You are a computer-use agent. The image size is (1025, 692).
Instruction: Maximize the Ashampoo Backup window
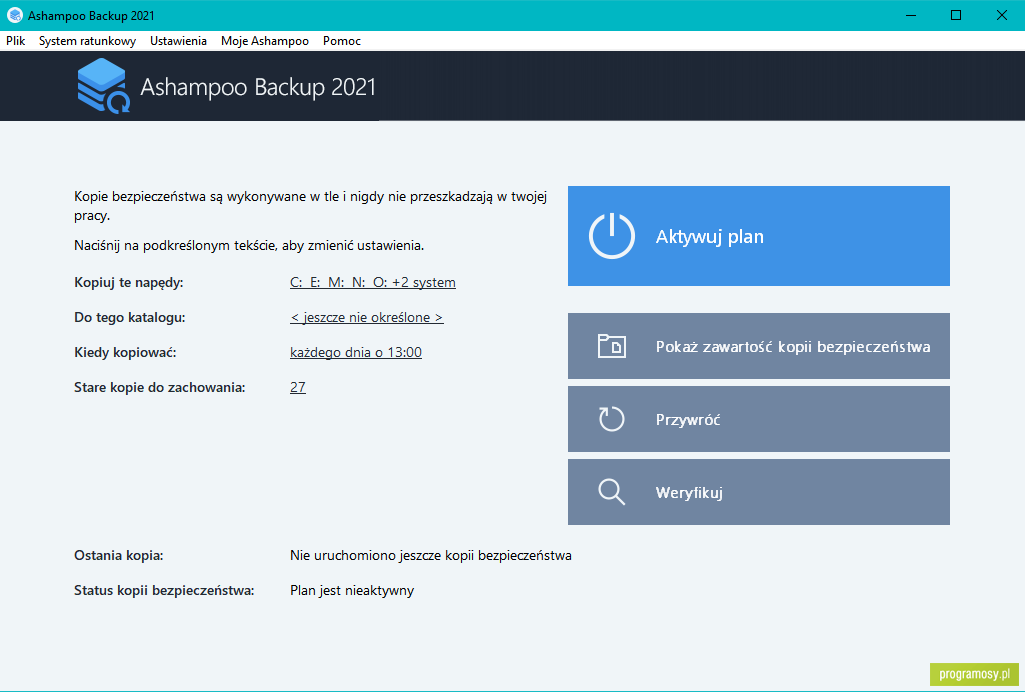point(956,15)
